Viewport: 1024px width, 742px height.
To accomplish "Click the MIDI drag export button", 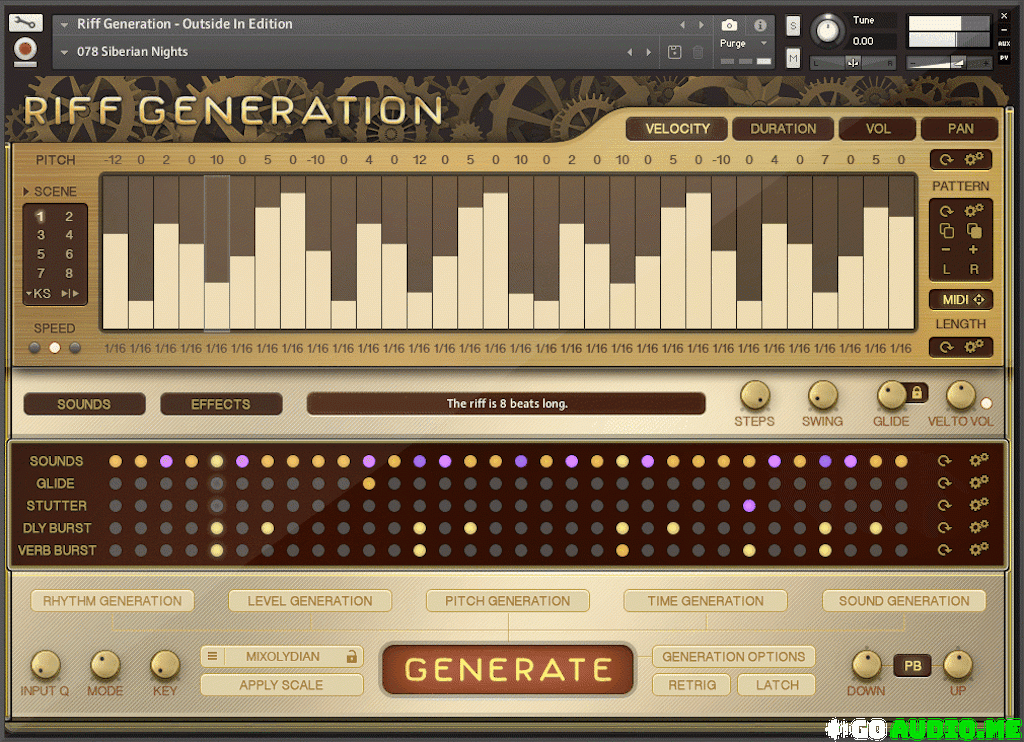I will click(962, 299).
